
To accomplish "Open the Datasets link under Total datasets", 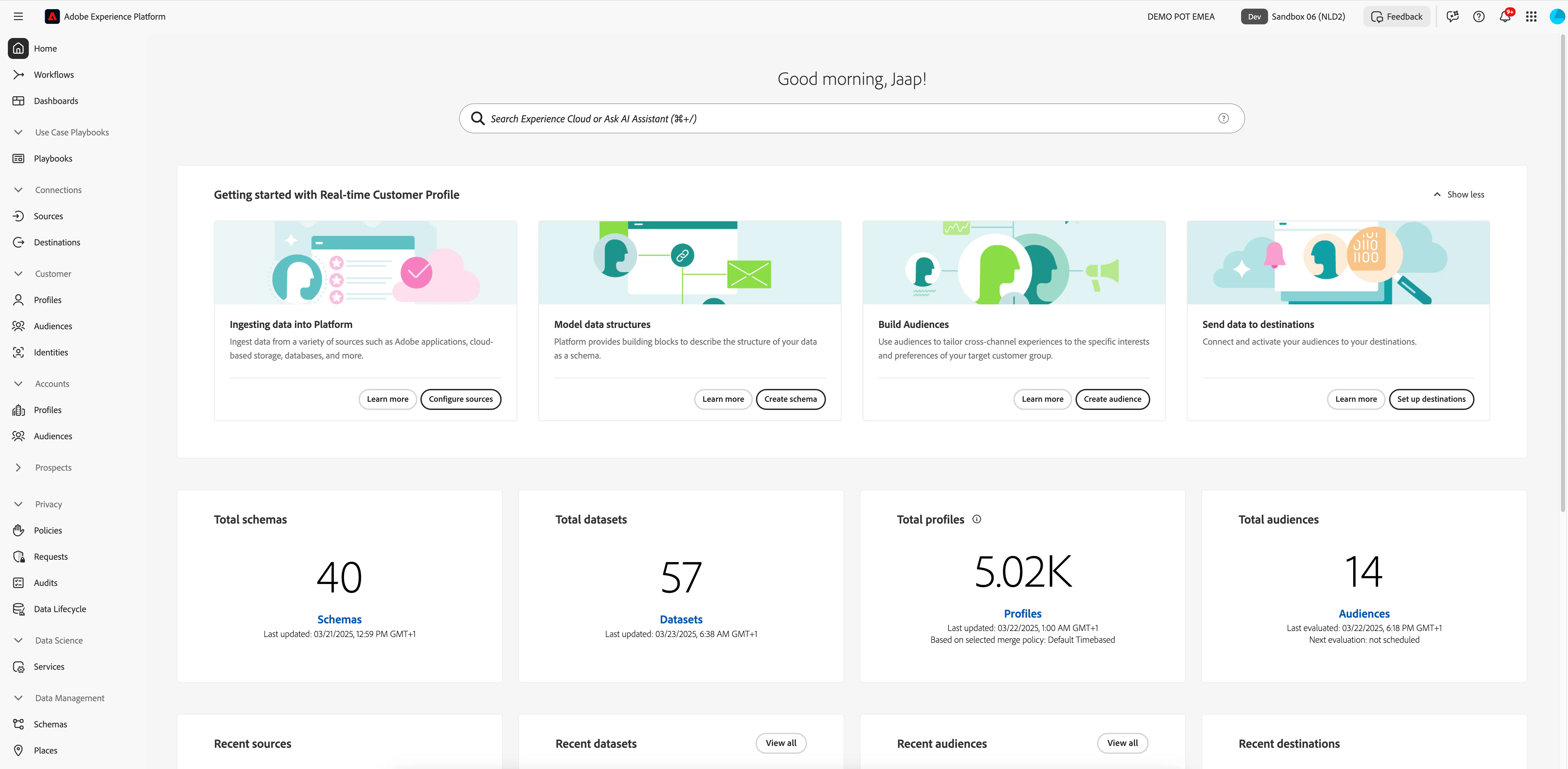I will (681, 619).
